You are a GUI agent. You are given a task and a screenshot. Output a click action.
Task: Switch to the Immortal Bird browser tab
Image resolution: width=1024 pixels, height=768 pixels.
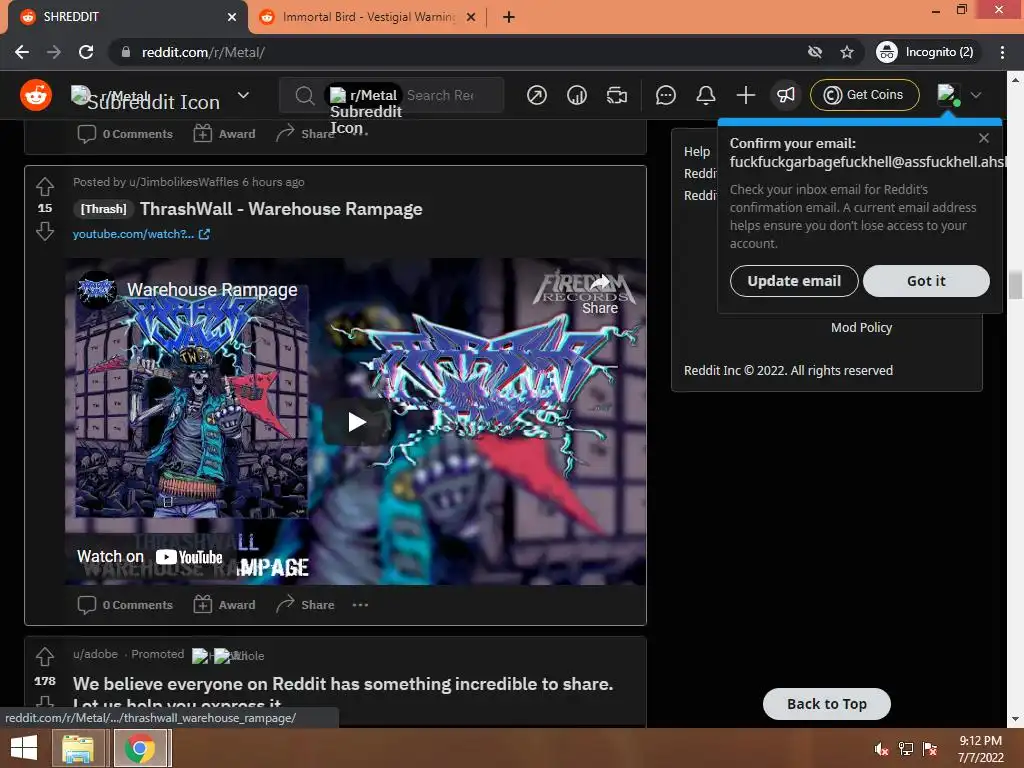(368, 17)
